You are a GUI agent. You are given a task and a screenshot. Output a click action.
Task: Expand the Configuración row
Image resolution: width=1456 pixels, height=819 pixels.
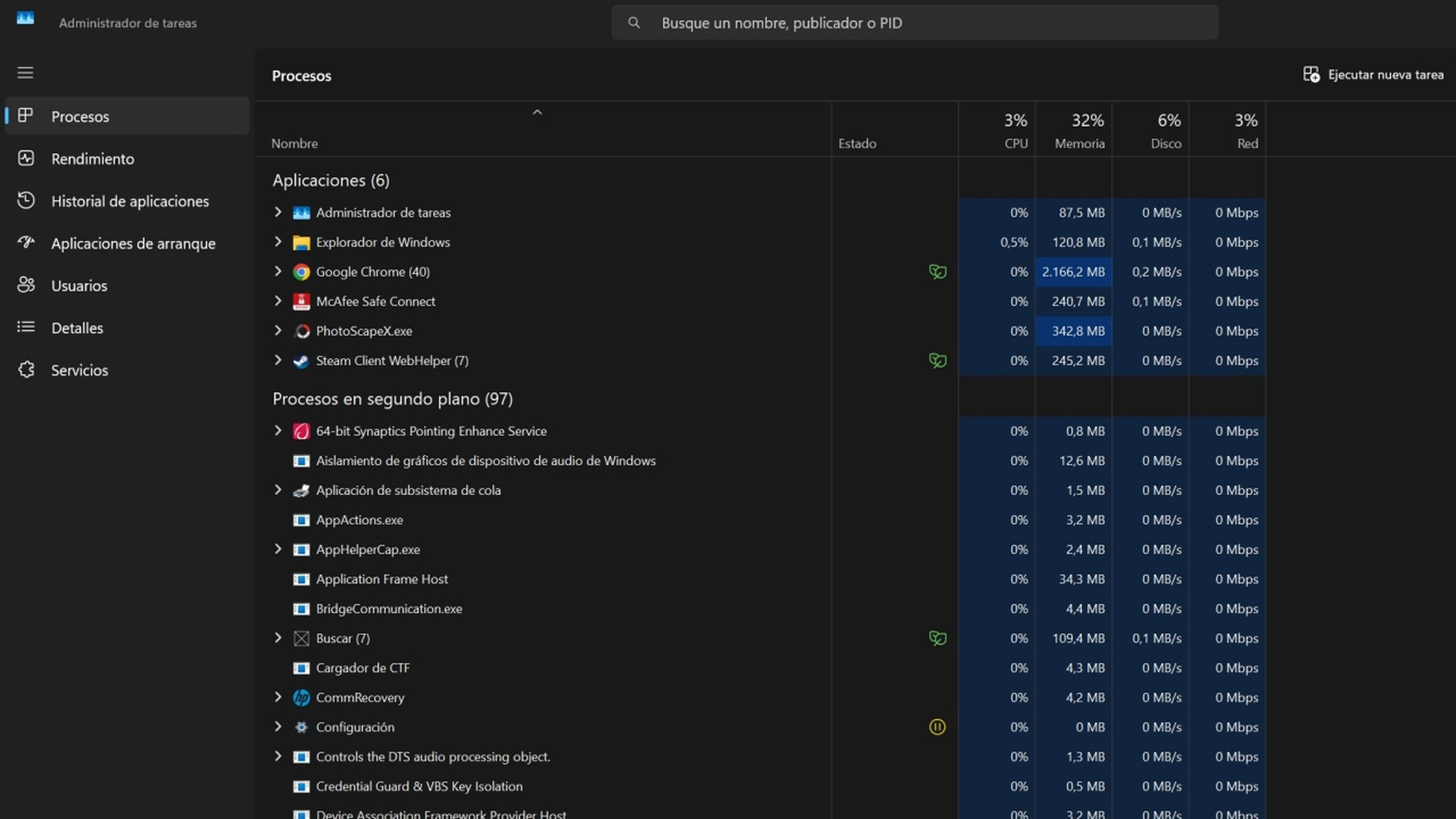coord(278,727)
